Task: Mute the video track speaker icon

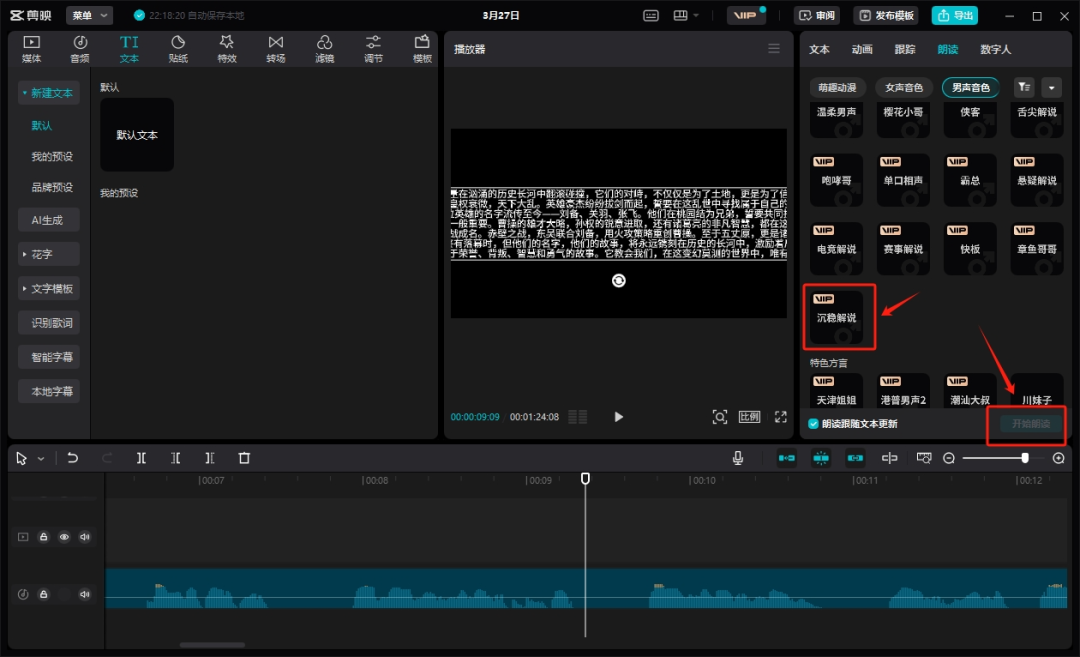Action: pyautogui.click(x=85, y=536)
